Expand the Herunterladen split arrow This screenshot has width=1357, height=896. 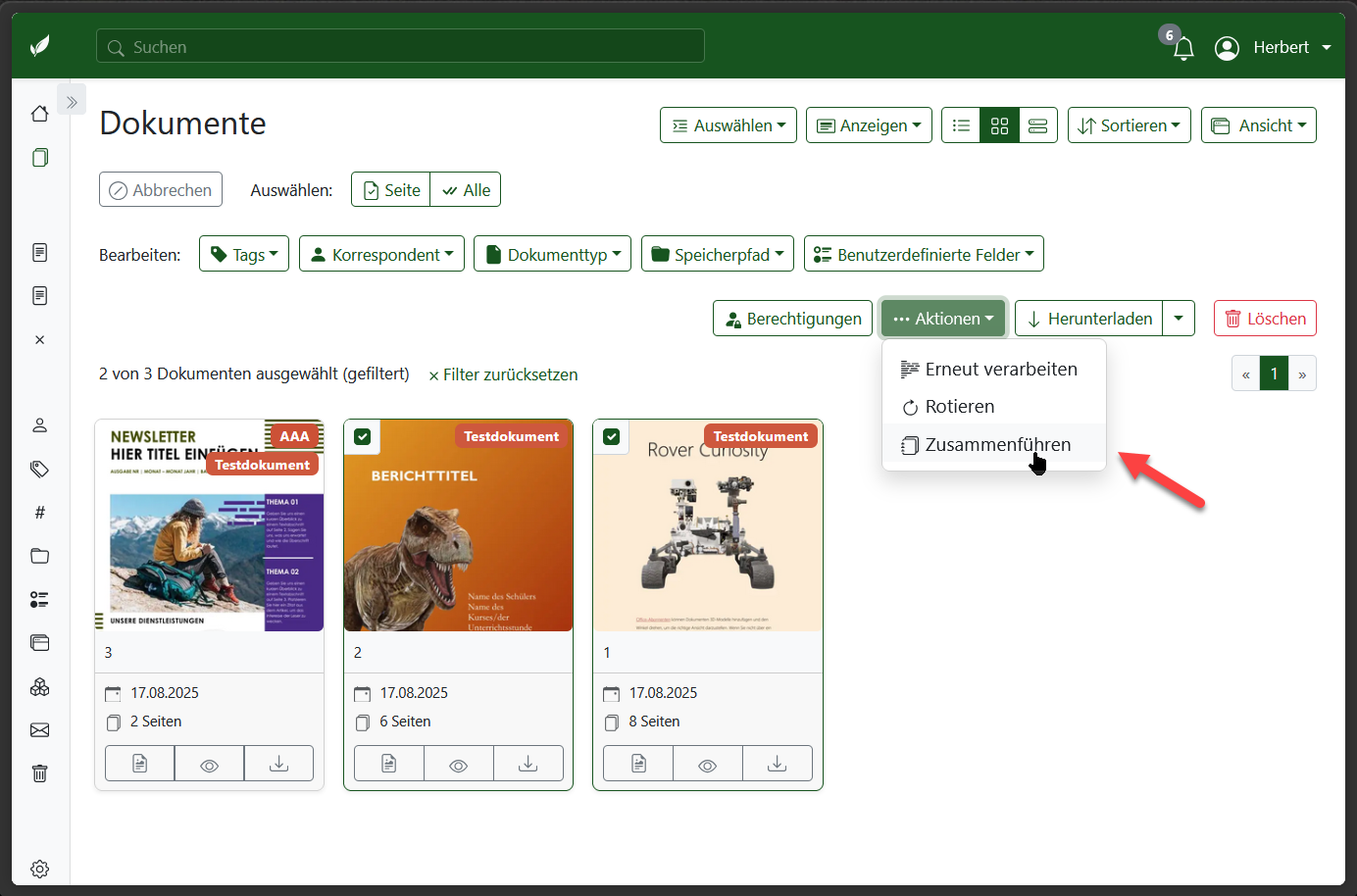[x=1178, y=319]
